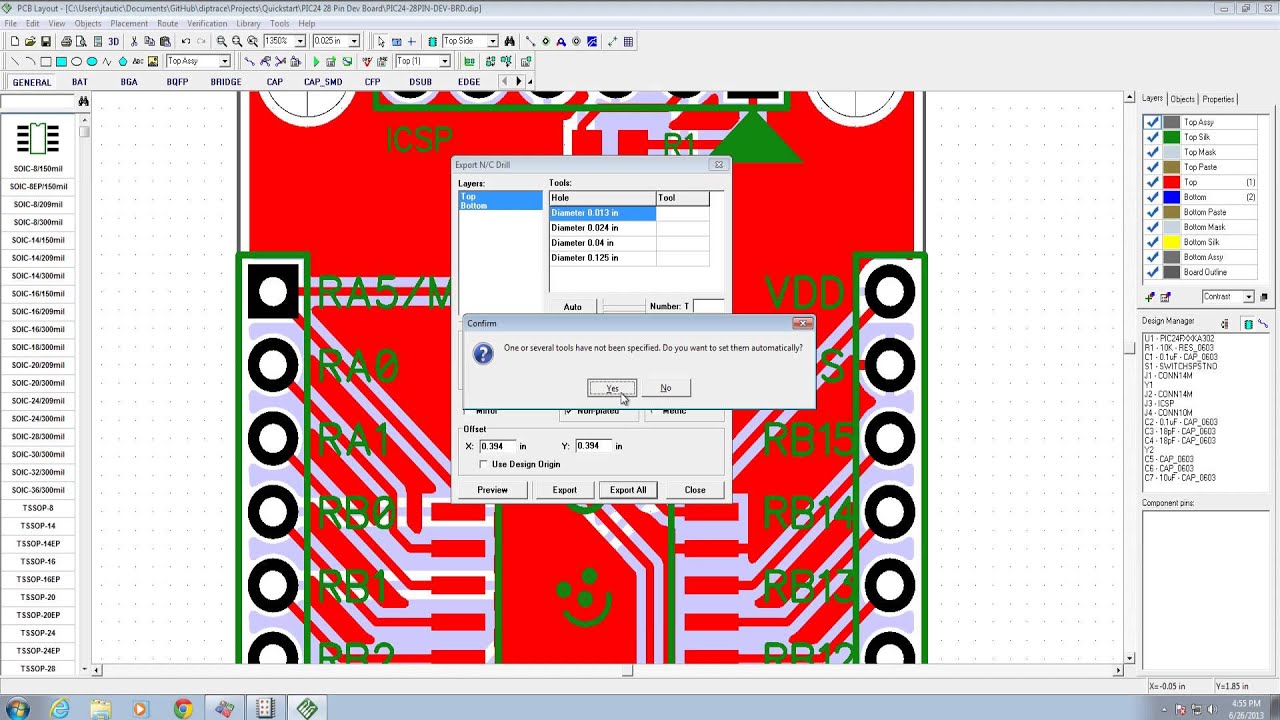The height and width of the screenshot is (720, 1280).
Task: Select the insert picture tool
Action: click(153, 61)
